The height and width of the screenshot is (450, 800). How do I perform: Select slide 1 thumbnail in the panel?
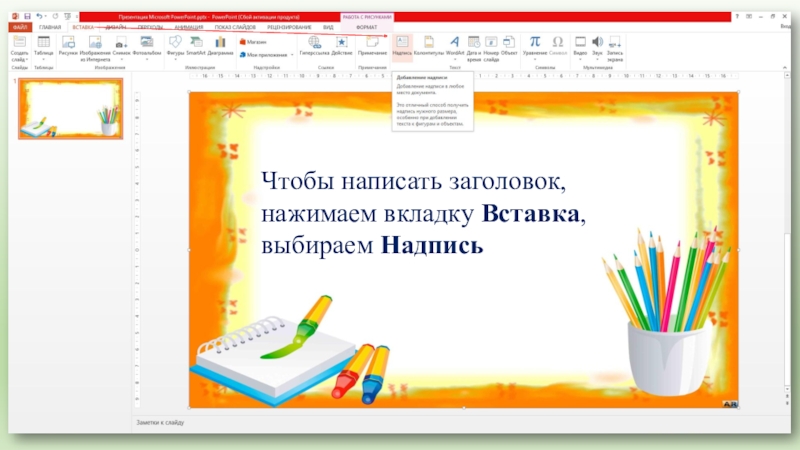point(70,109)
